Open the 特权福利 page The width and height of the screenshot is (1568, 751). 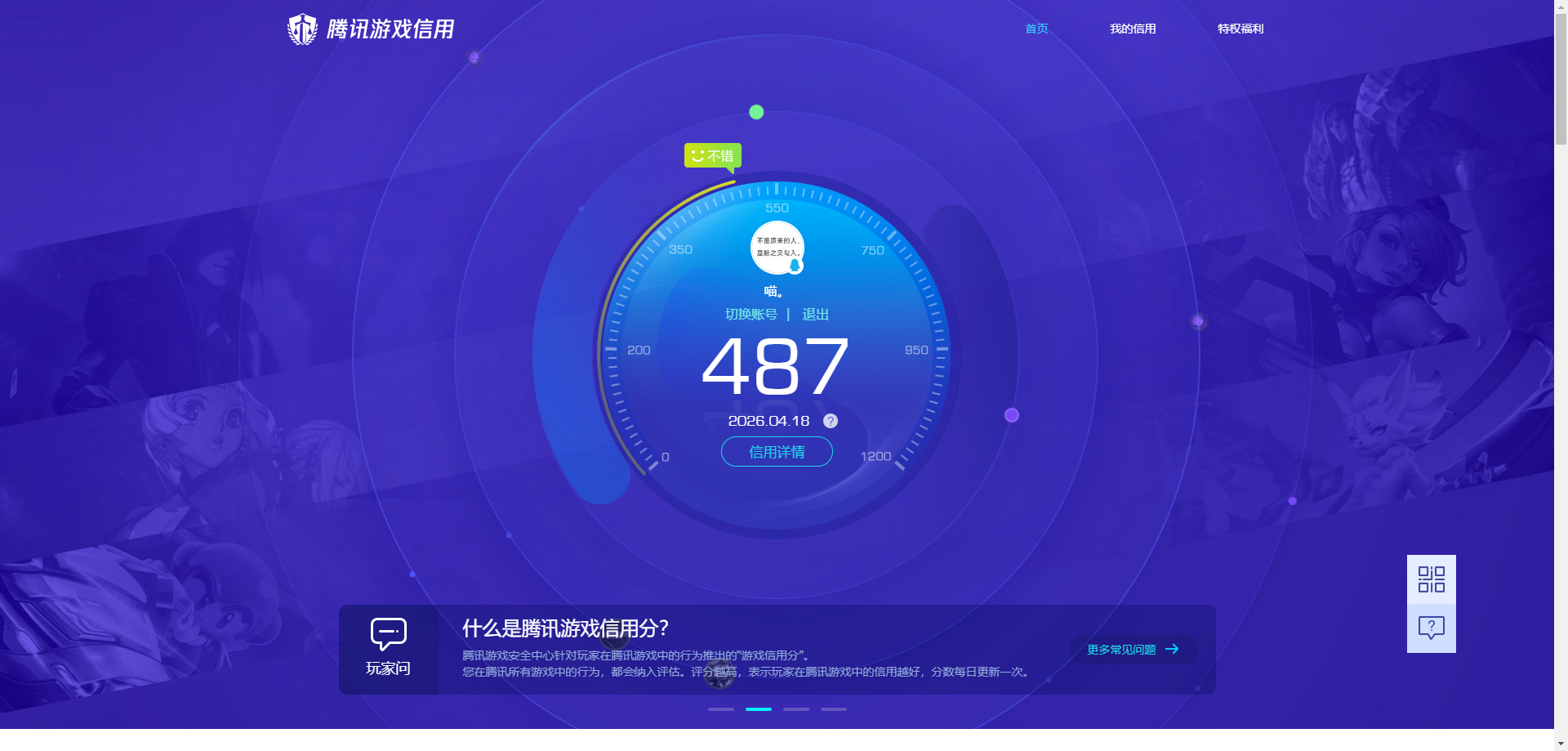tap(1240, 29)
